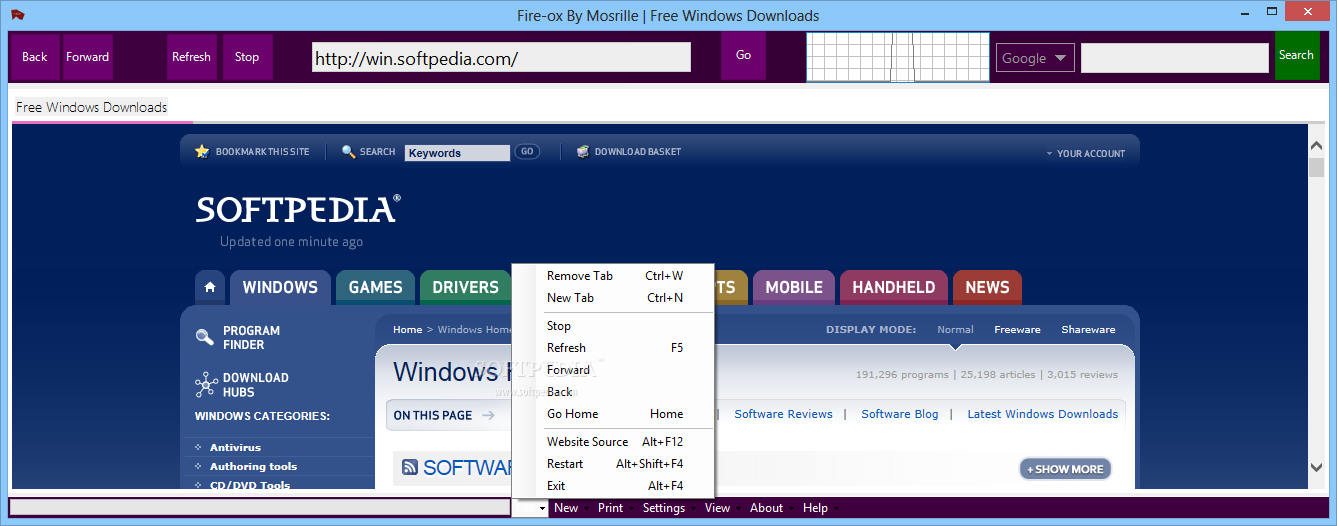Click the small GO button beside Keywords

click(527, 152)
